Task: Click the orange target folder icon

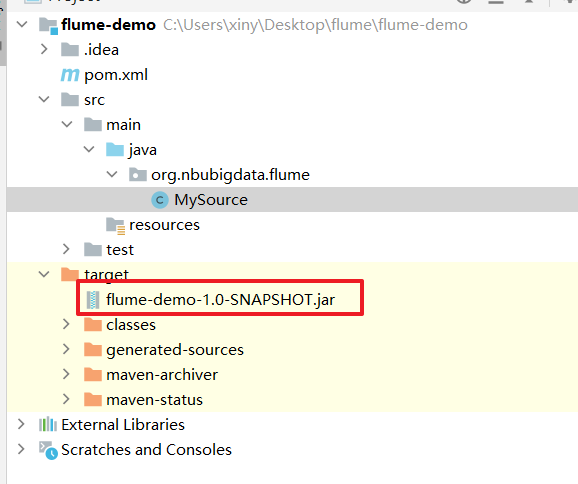Action: 70,274
